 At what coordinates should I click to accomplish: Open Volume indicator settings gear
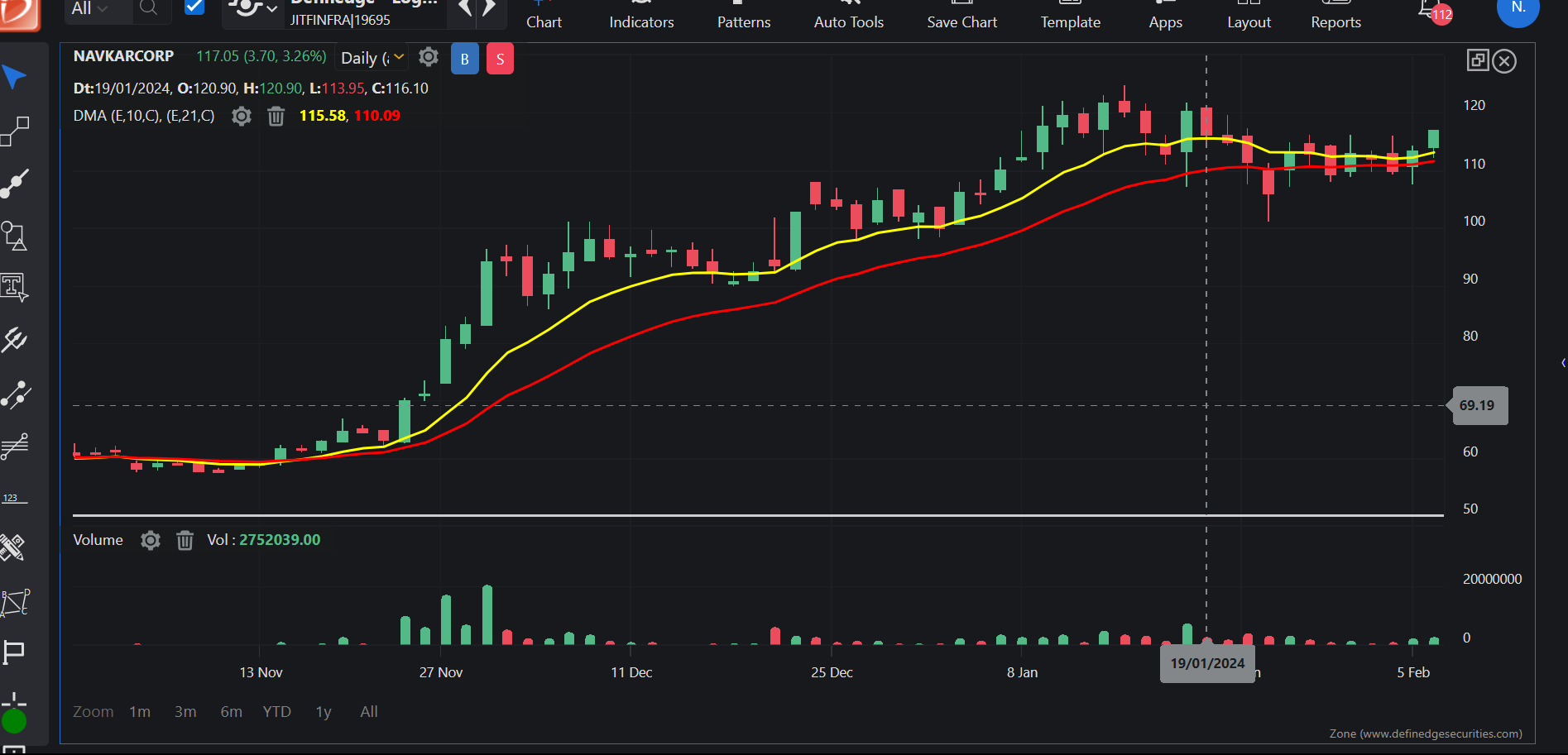150,540
